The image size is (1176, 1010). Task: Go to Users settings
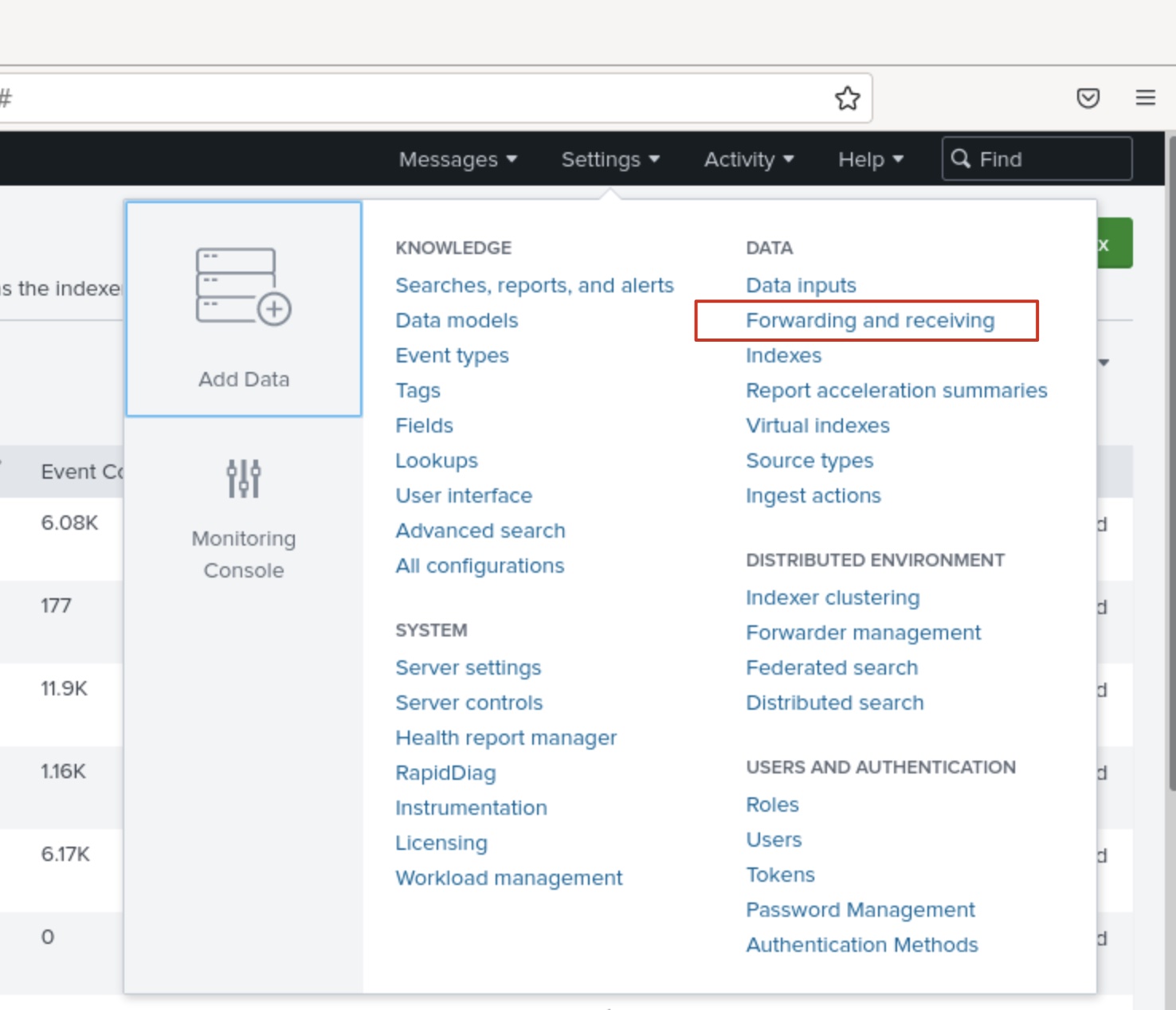[774, 840]
